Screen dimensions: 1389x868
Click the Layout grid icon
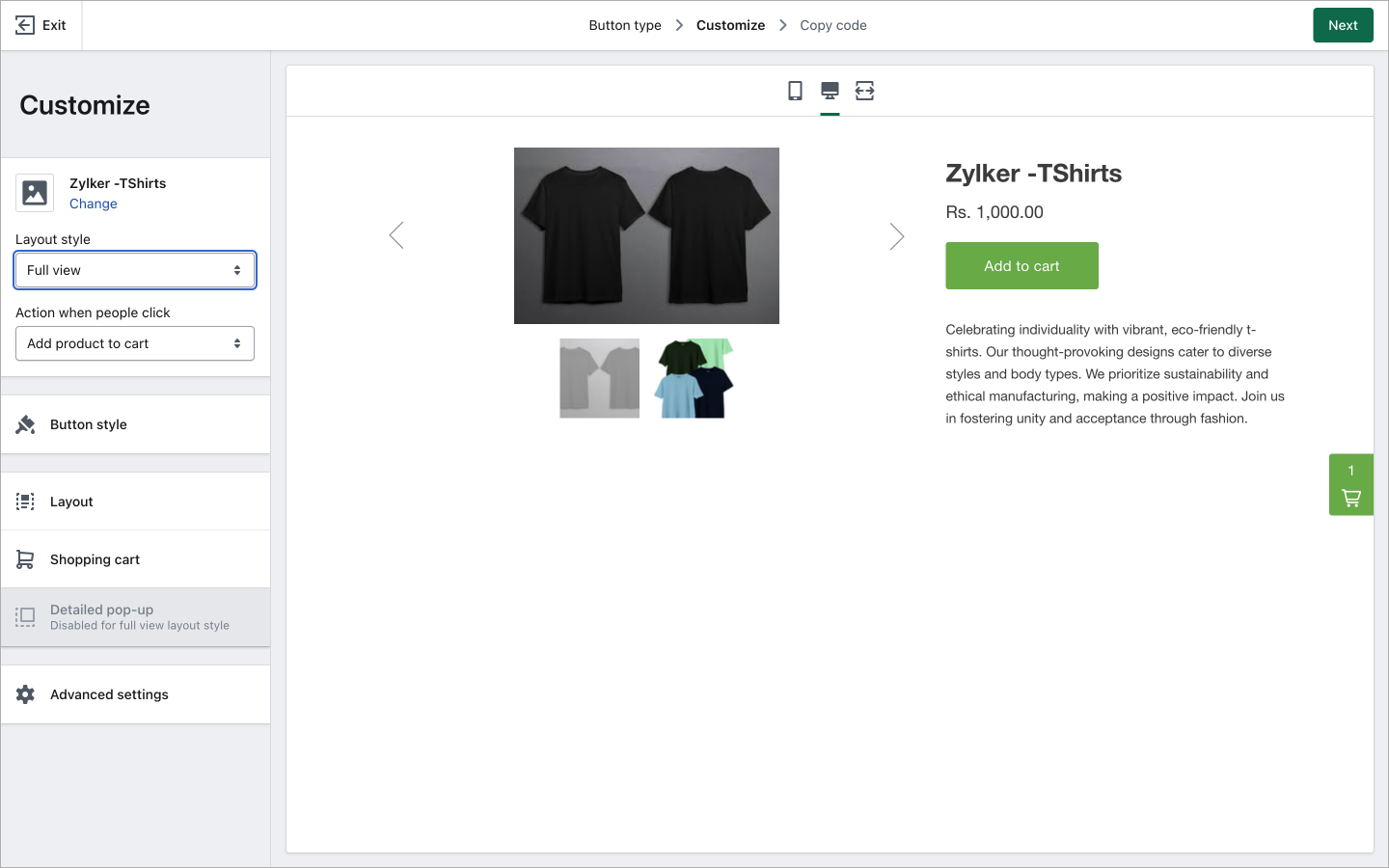(26, 502)
